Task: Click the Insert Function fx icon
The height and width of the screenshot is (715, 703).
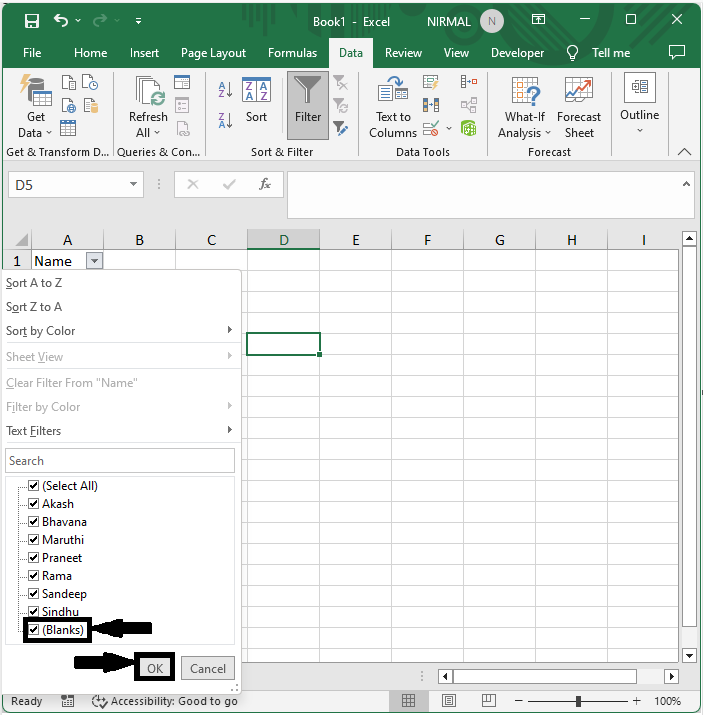Action: click(x=264, y=184)
